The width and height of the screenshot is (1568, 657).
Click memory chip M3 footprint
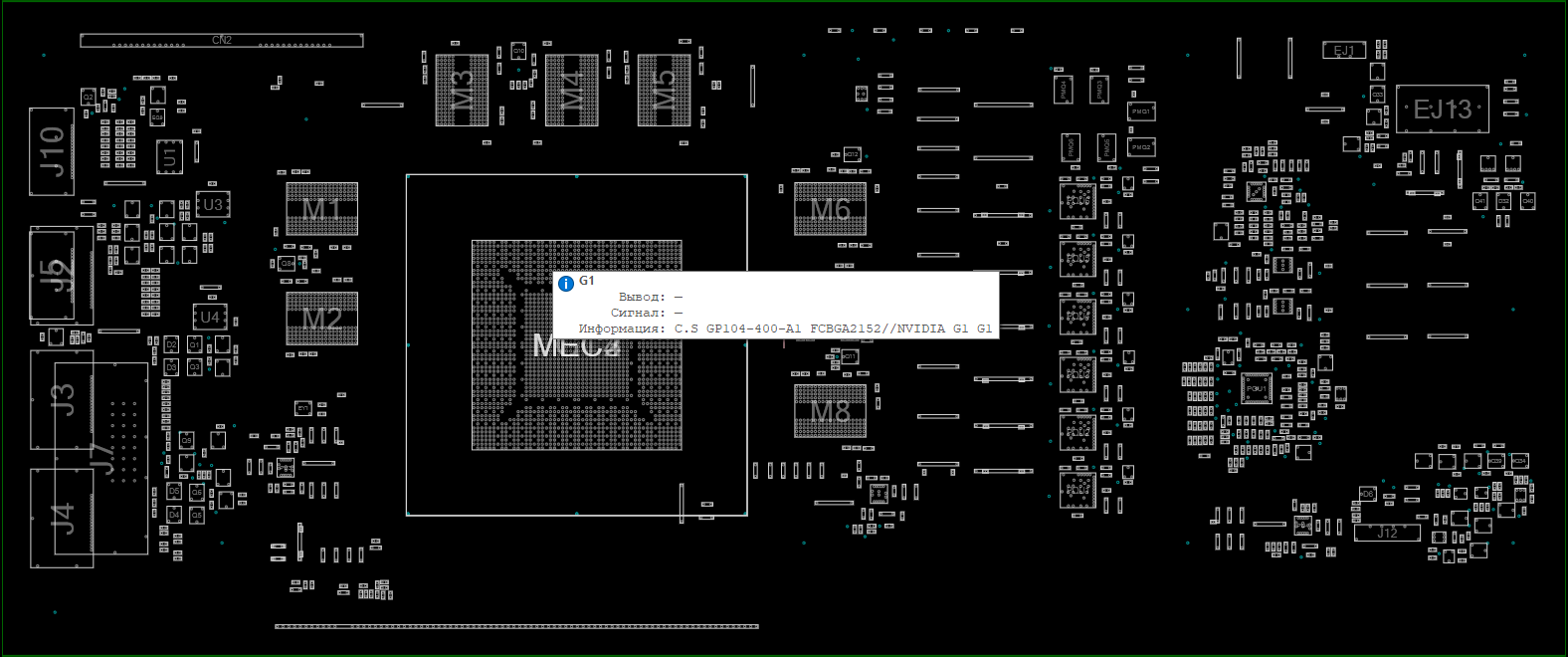pos(462,90)
